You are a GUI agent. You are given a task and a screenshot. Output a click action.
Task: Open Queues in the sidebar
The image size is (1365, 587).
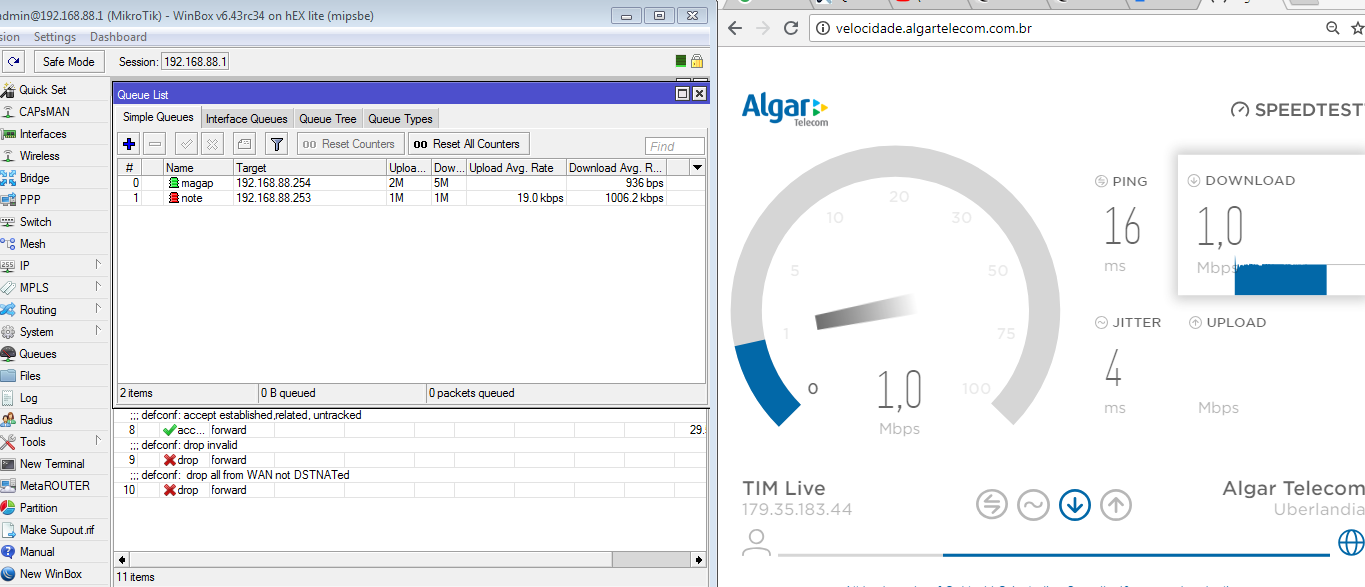click(38, 354)
